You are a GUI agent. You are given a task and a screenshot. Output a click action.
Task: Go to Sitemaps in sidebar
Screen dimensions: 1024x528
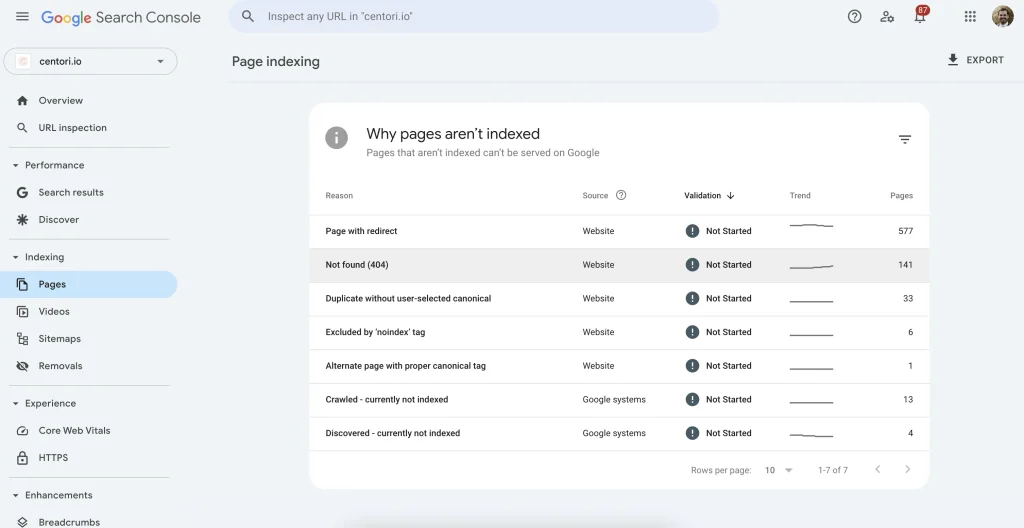point(59,339)
